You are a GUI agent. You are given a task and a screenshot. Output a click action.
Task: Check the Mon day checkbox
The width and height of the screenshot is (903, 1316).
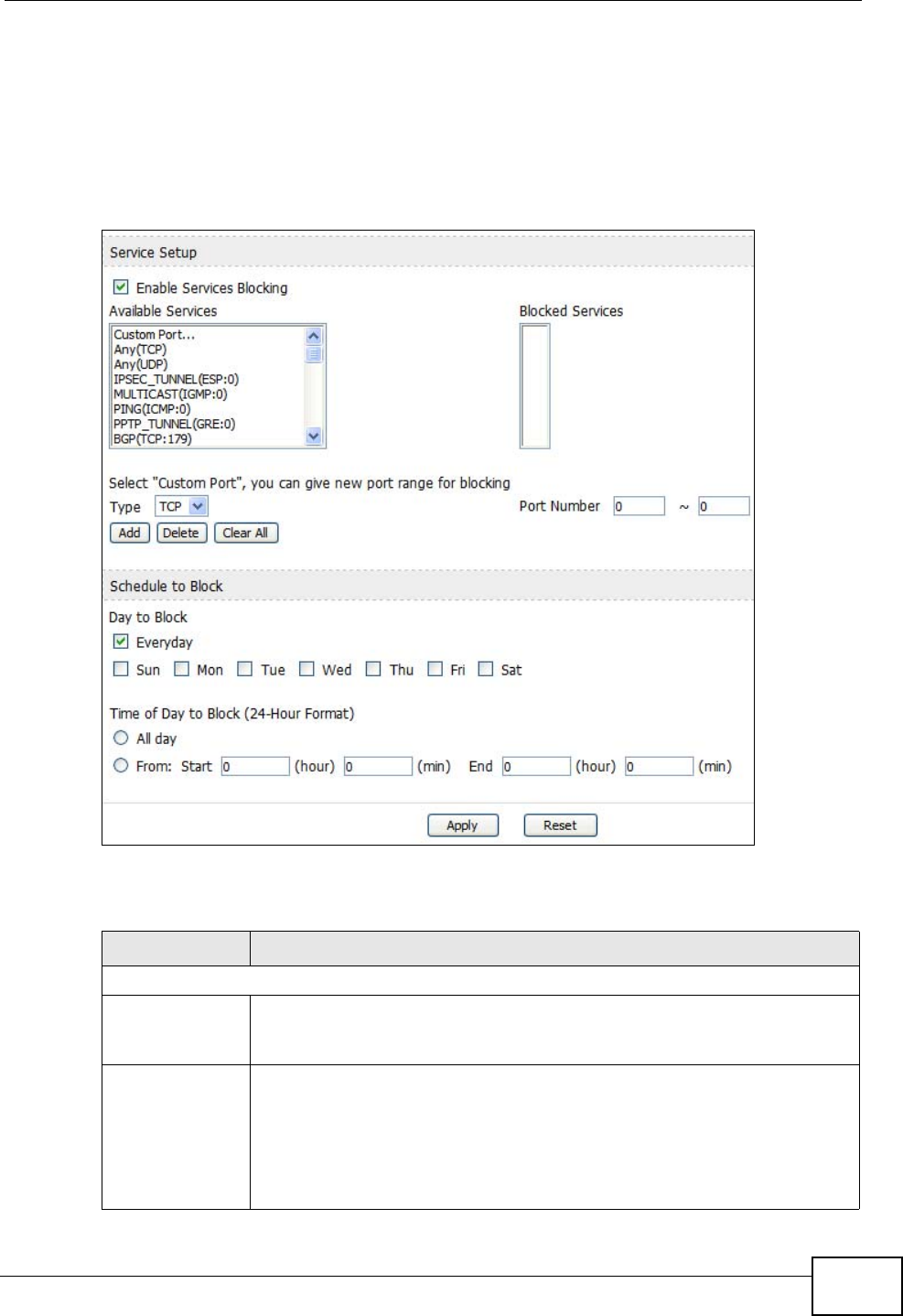point(181,669)
